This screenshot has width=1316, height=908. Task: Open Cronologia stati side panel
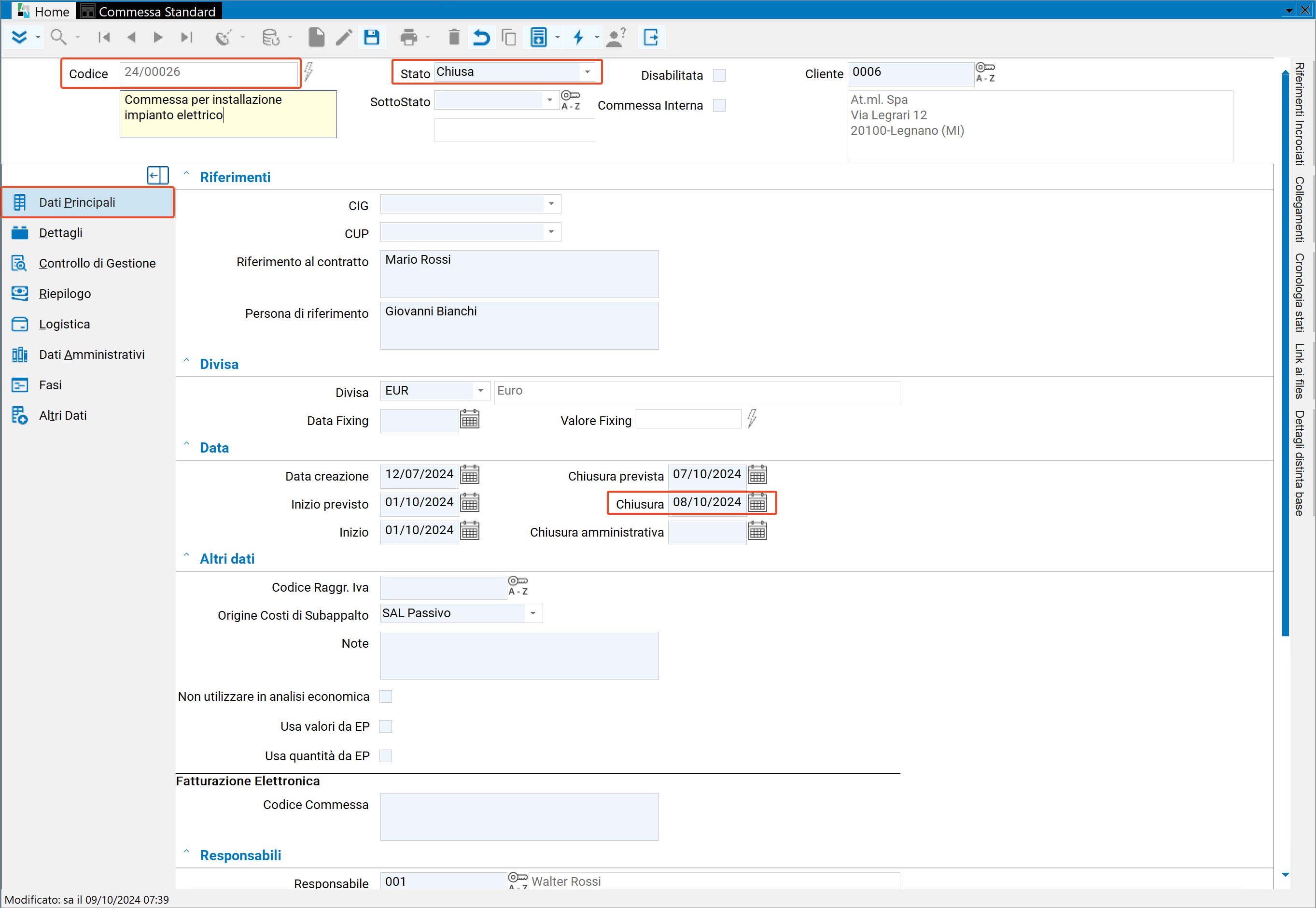pyautogui.click(x=1300, y=292)
